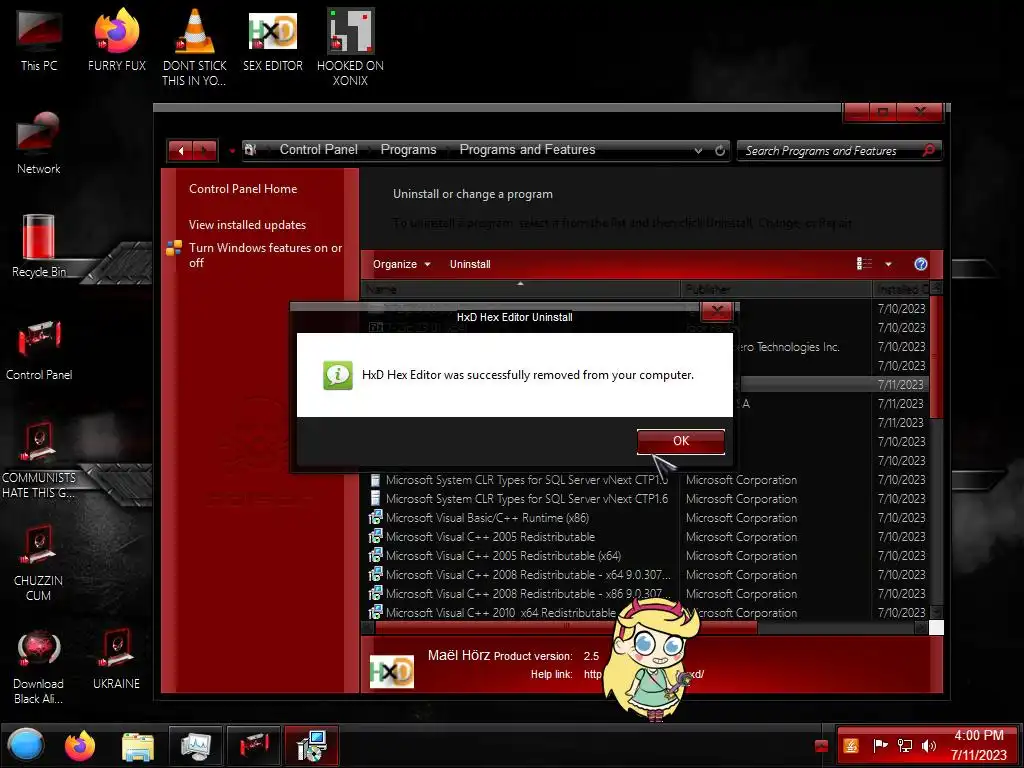This screenshot has height=768, width=1024.
Task: Open the Network desktop icon
Action: pos(39,144)
